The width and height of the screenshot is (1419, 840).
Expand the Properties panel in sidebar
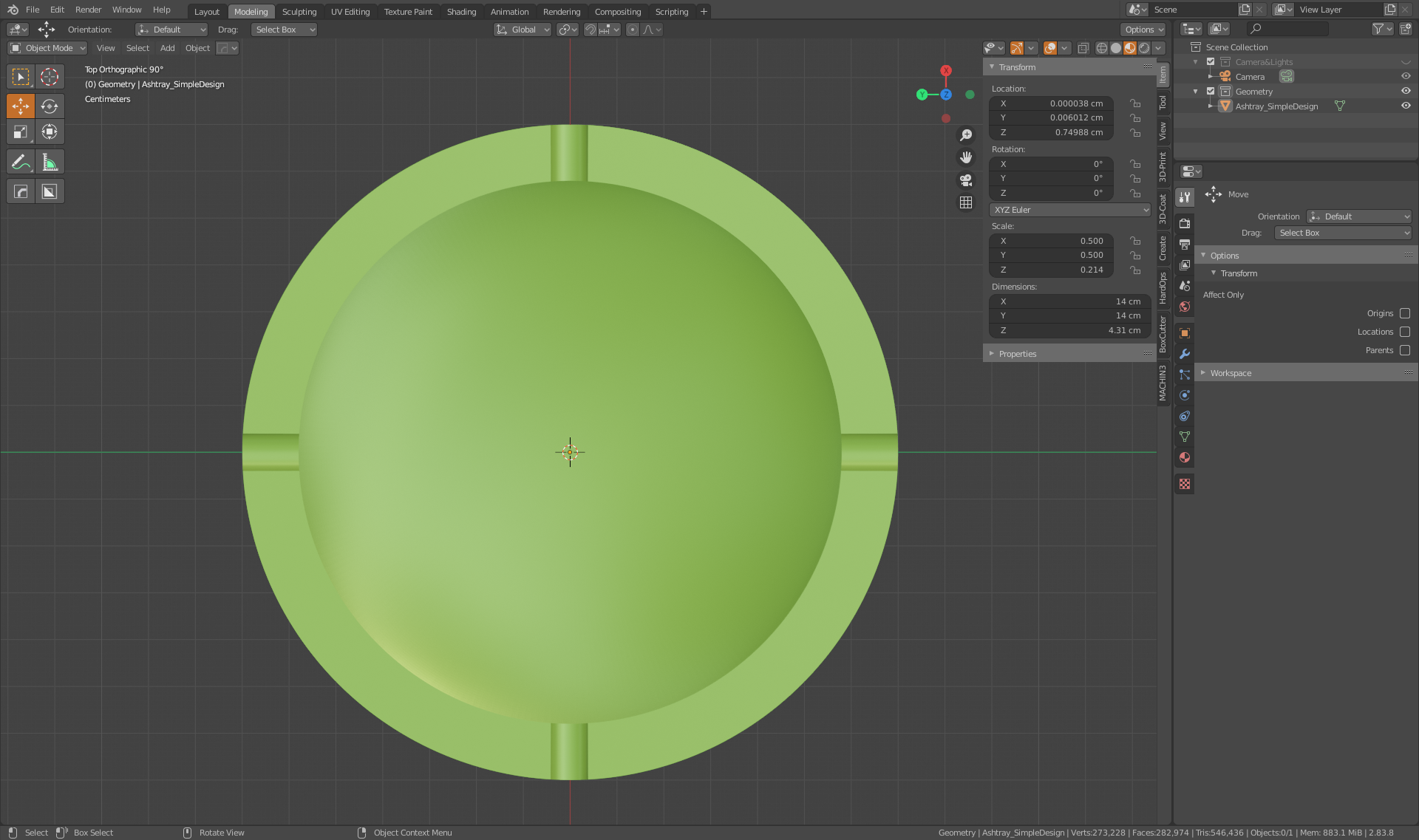click(1017, 354)
